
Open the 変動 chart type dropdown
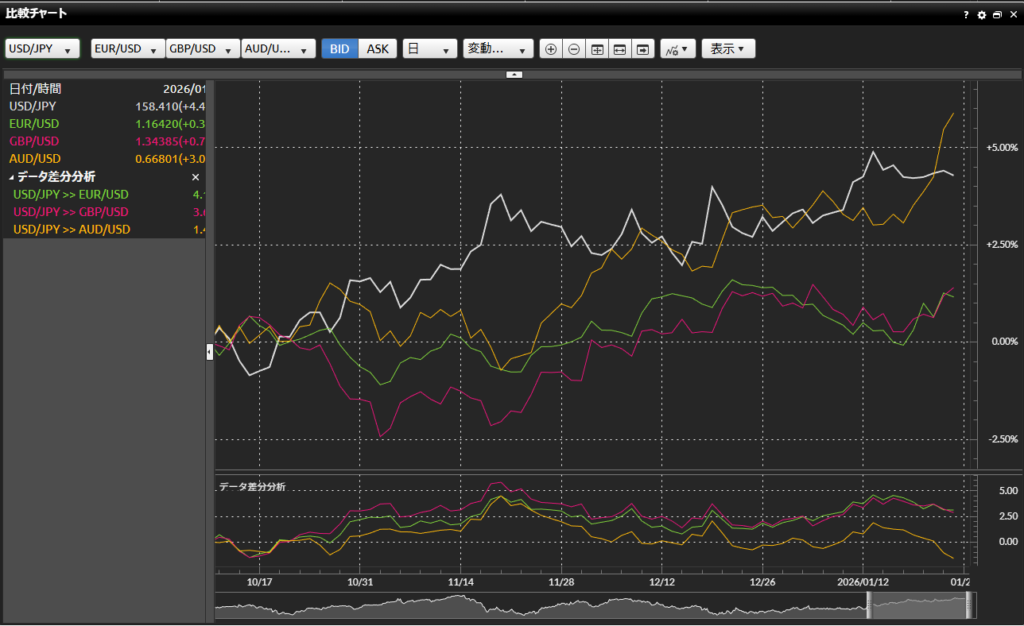point(498,49)
